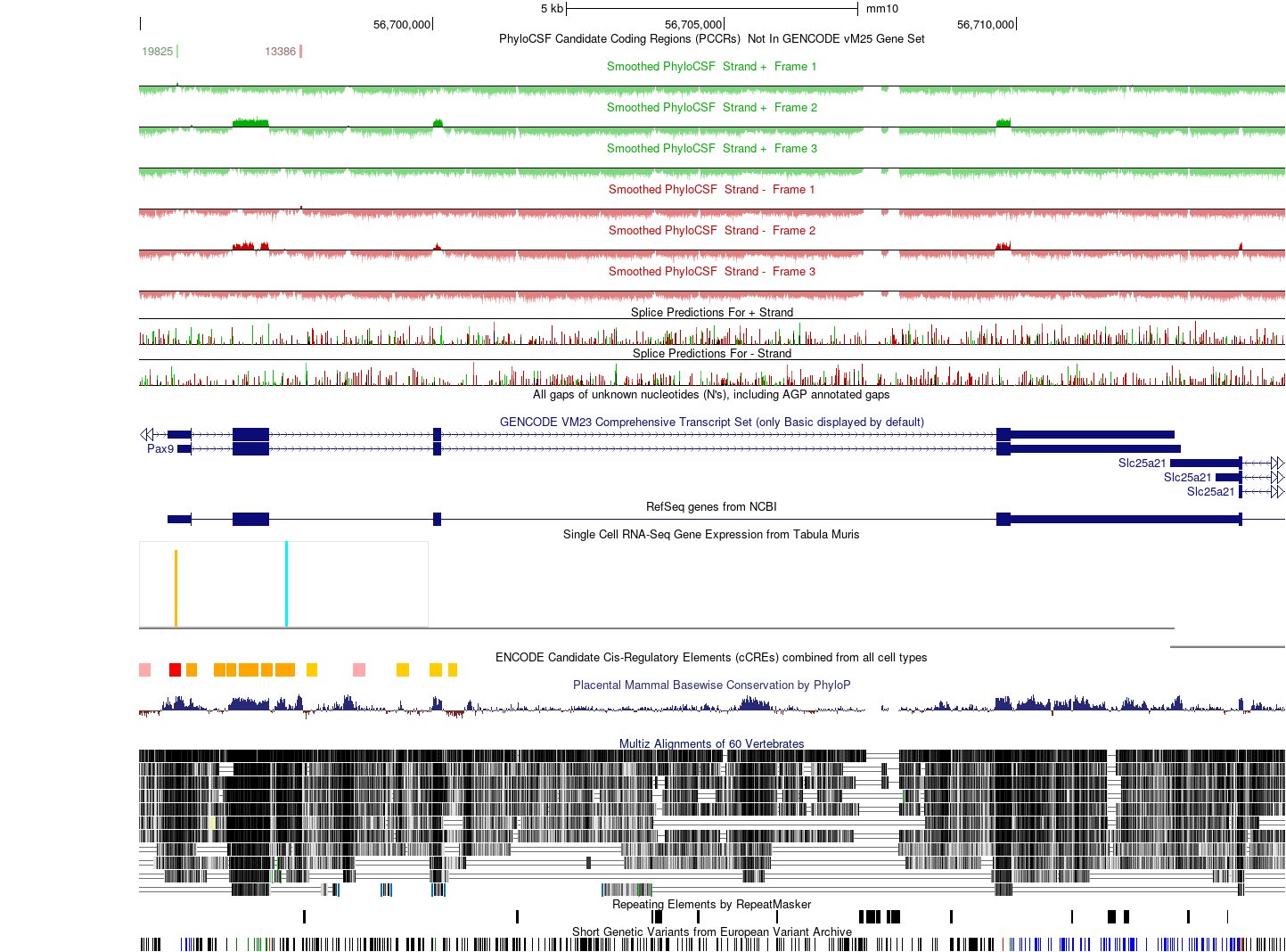Image resolution: width=1286 pixels, height=952 pixels.
Task: Open the bottom Slc25a21 transcript label
Action: click(1210, 491)
